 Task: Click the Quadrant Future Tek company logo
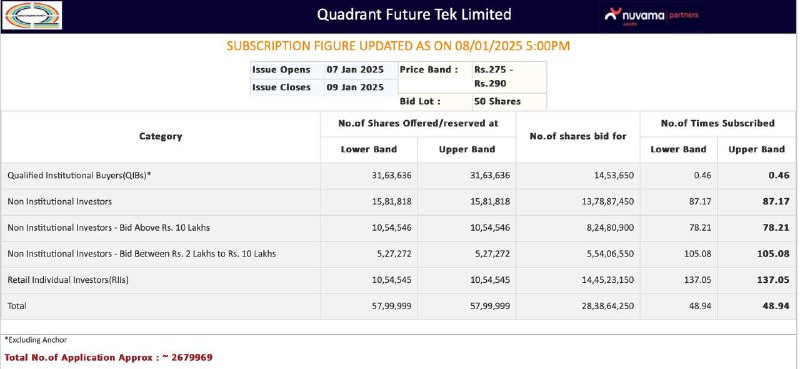[32, 15]
